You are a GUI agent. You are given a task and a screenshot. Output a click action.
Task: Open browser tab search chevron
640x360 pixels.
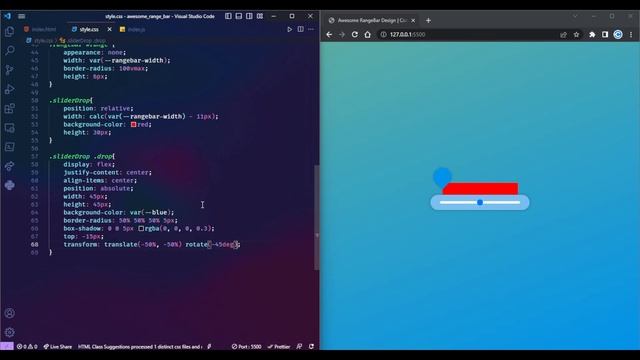575,16
